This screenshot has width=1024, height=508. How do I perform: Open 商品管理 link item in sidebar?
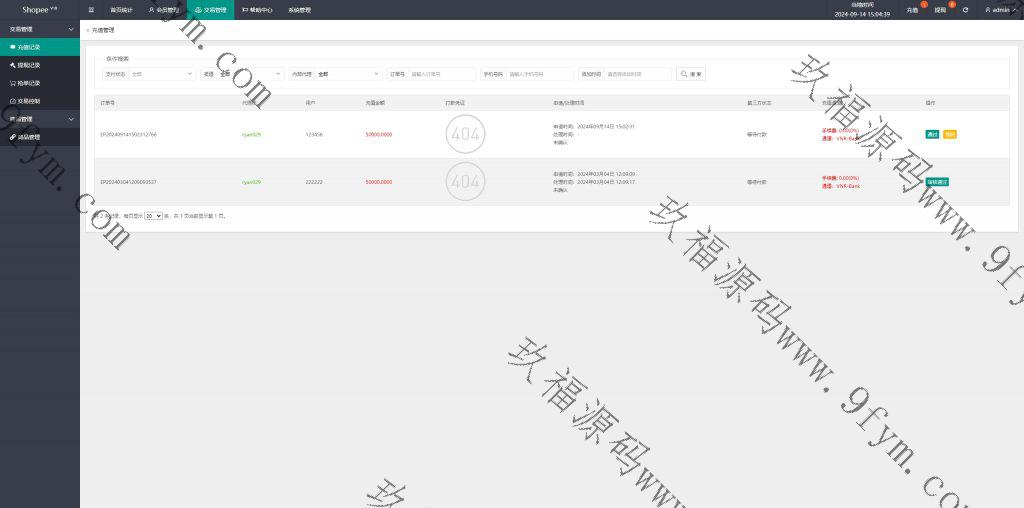tap(28, 137)
